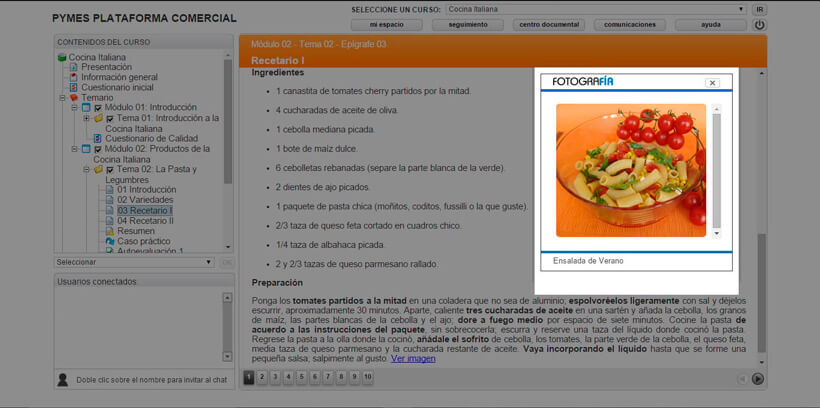Open the comunicaciones menu

pyautogui.click(x=630, y=25)
